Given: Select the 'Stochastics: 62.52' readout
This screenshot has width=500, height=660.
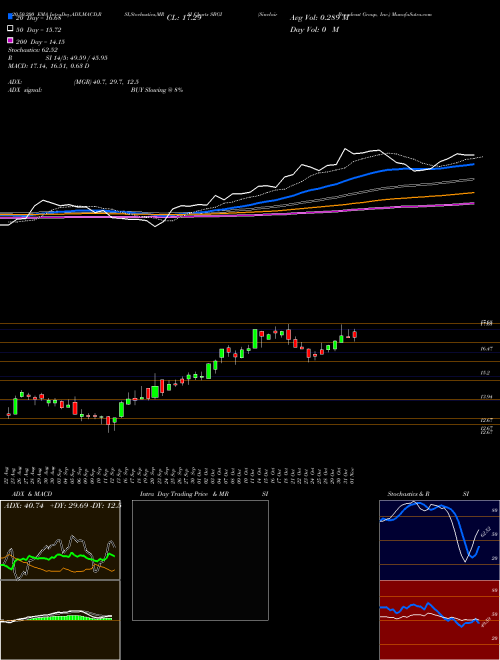Looking at the screenshot, I should click(33, 50).
